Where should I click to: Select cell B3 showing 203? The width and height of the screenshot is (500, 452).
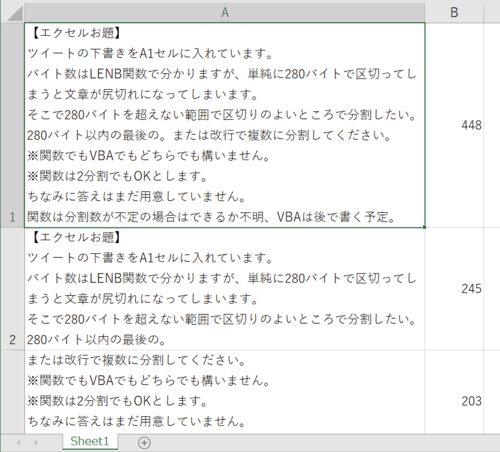pos(454,392)
